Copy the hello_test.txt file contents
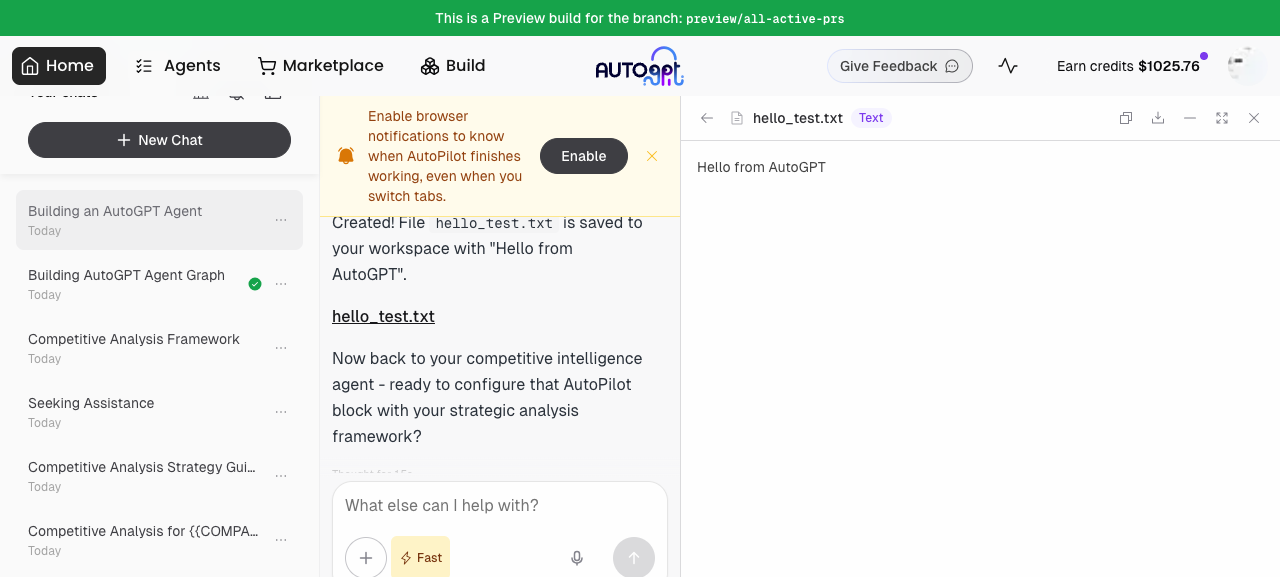Screen dimensions: 1280x577 [x=1126, y=118]
